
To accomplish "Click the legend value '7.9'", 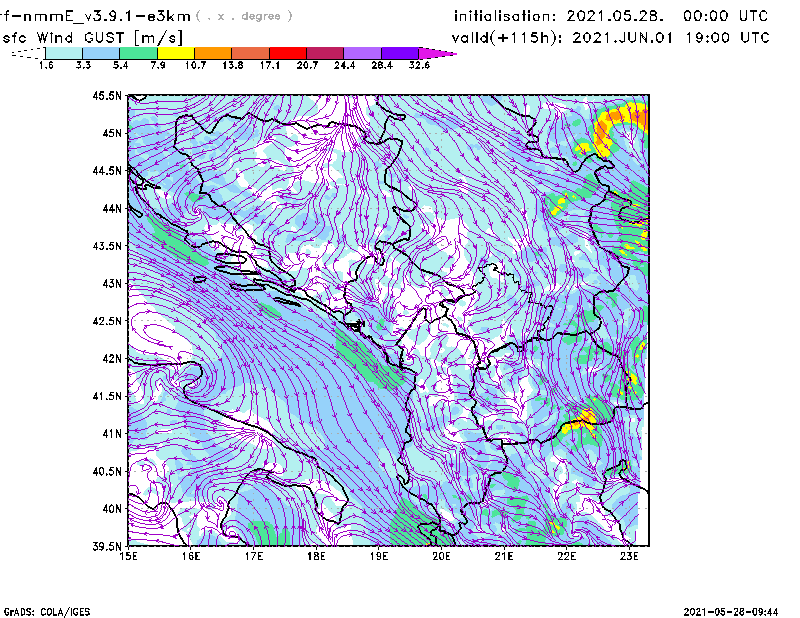I will click(x=158, y=65).
